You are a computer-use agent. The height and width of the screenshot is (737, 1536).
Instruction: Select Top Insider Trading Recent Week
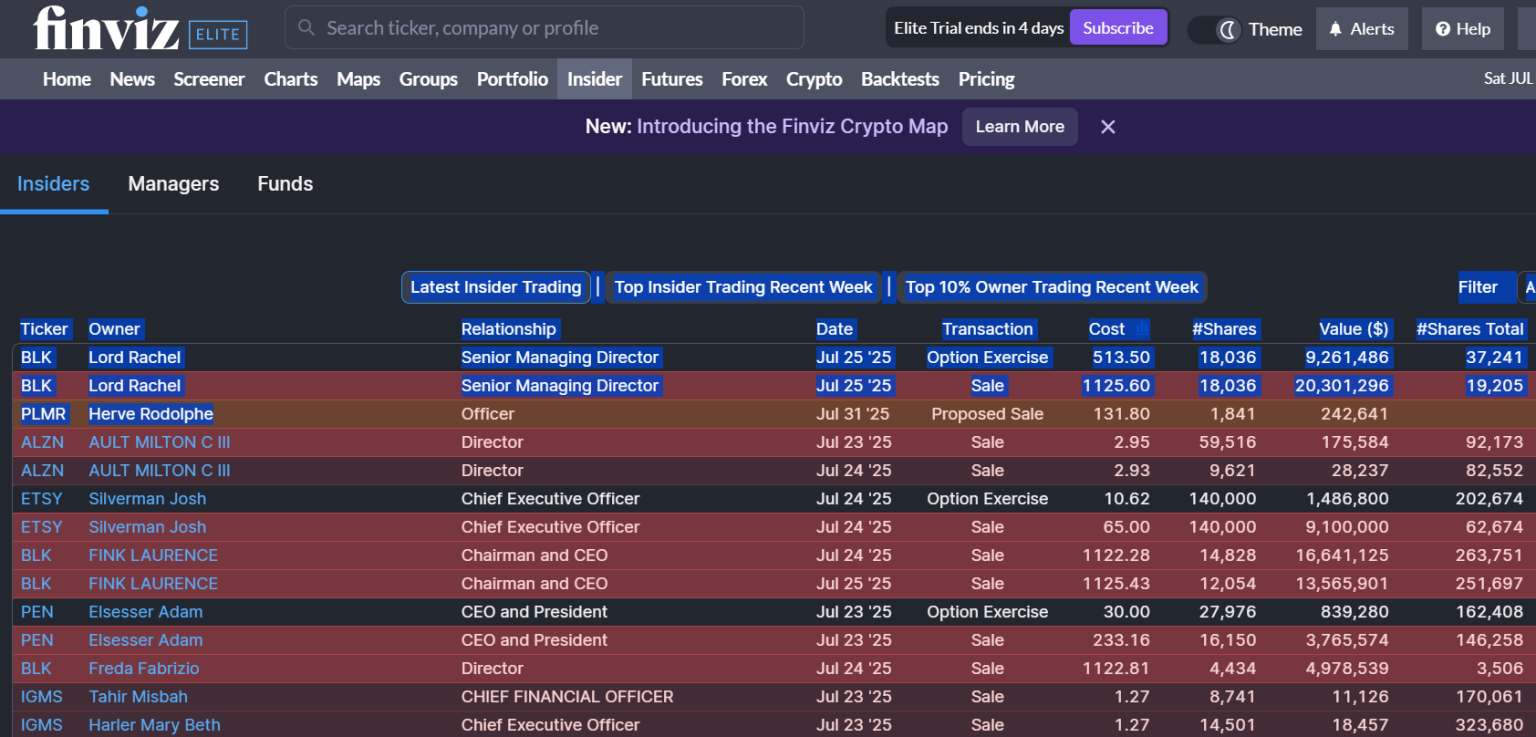coord(743,287)
